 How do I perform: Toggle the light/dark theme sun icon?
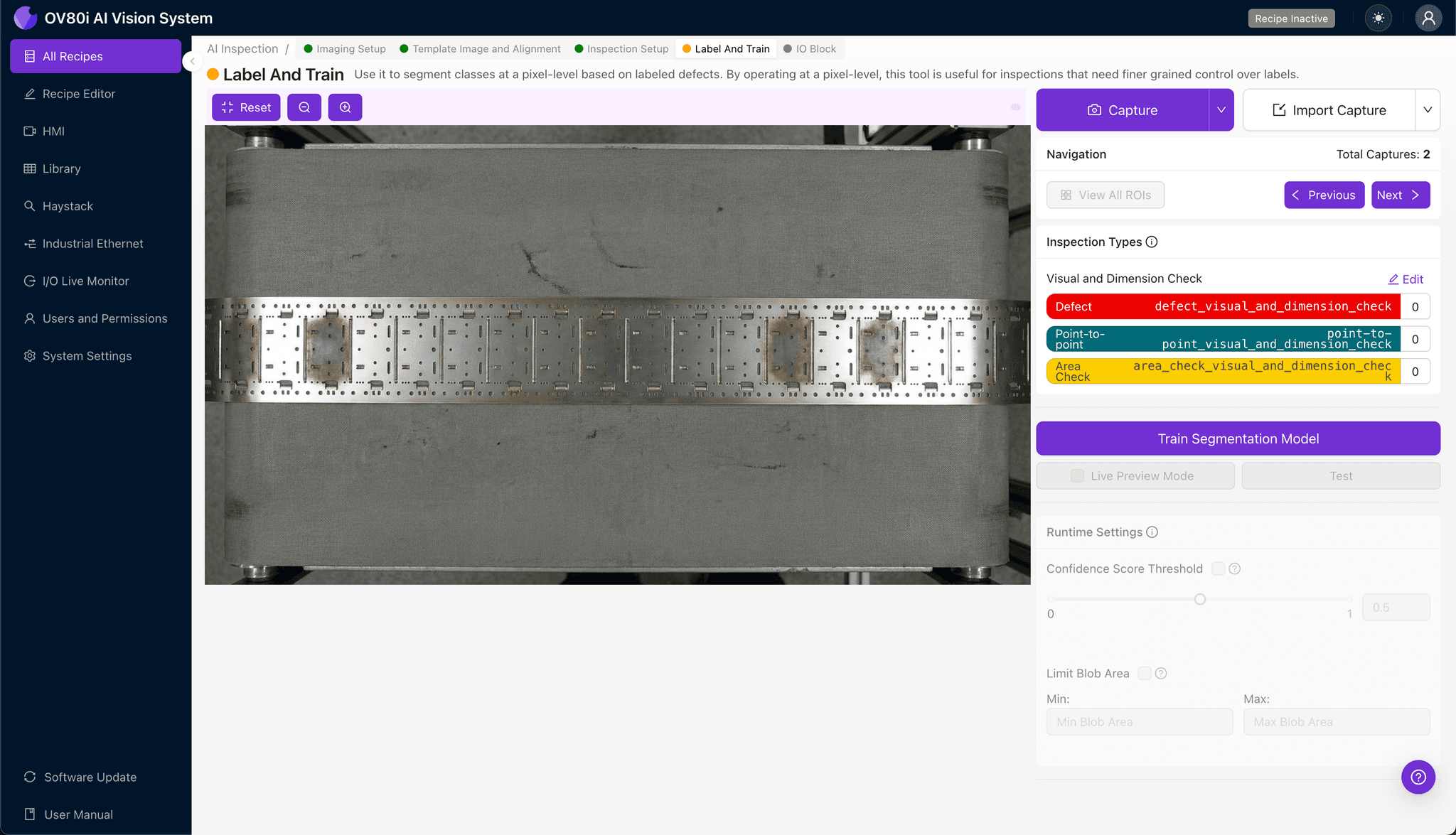click(1379, 18)
